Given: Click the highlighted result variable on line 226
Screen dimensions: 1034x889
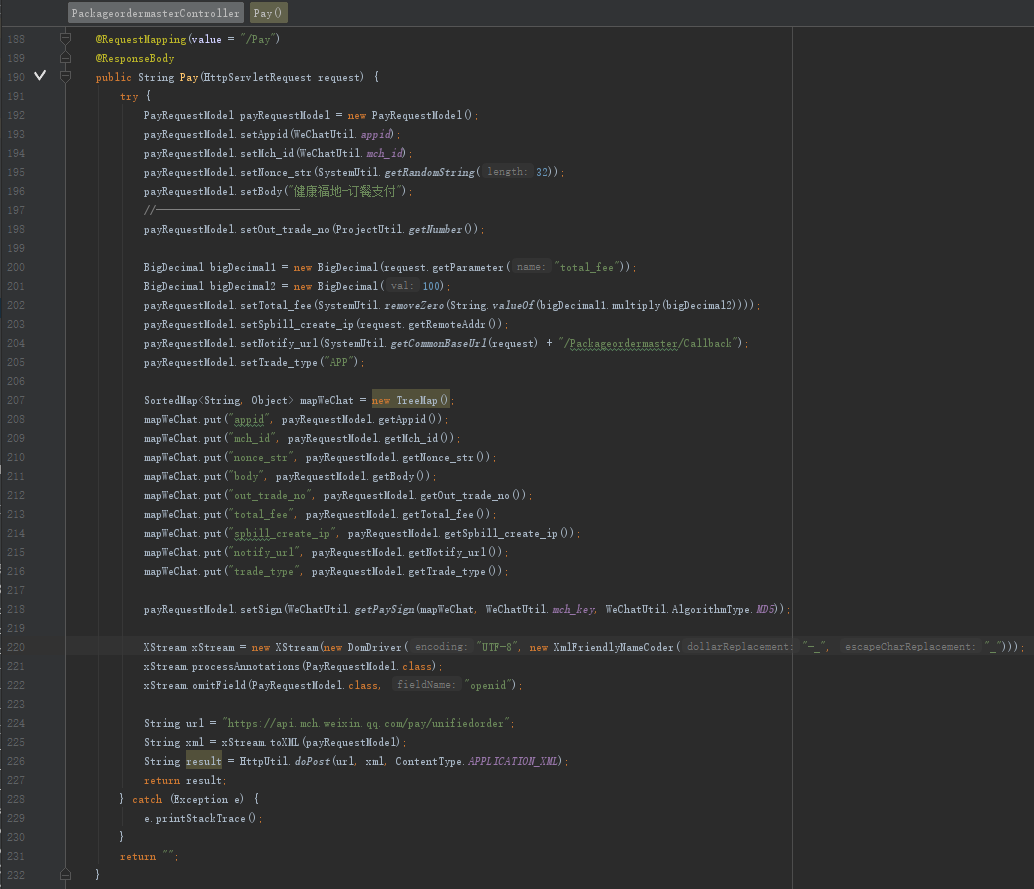Looking at the screenshot, I should point(204,762).
